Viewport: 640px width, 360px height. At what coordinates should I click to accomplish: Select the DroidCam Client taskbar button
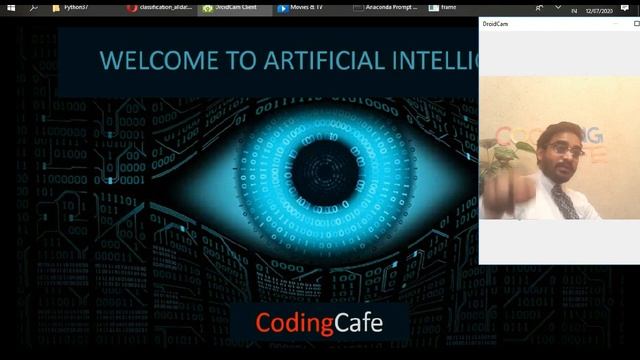235,8
